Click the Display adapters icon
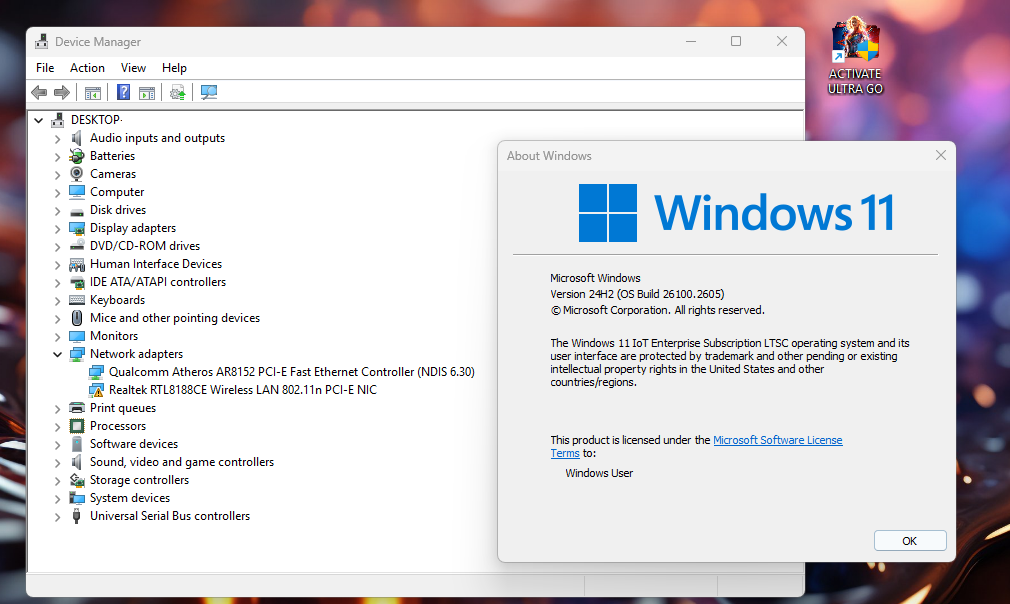 [77, 228]
